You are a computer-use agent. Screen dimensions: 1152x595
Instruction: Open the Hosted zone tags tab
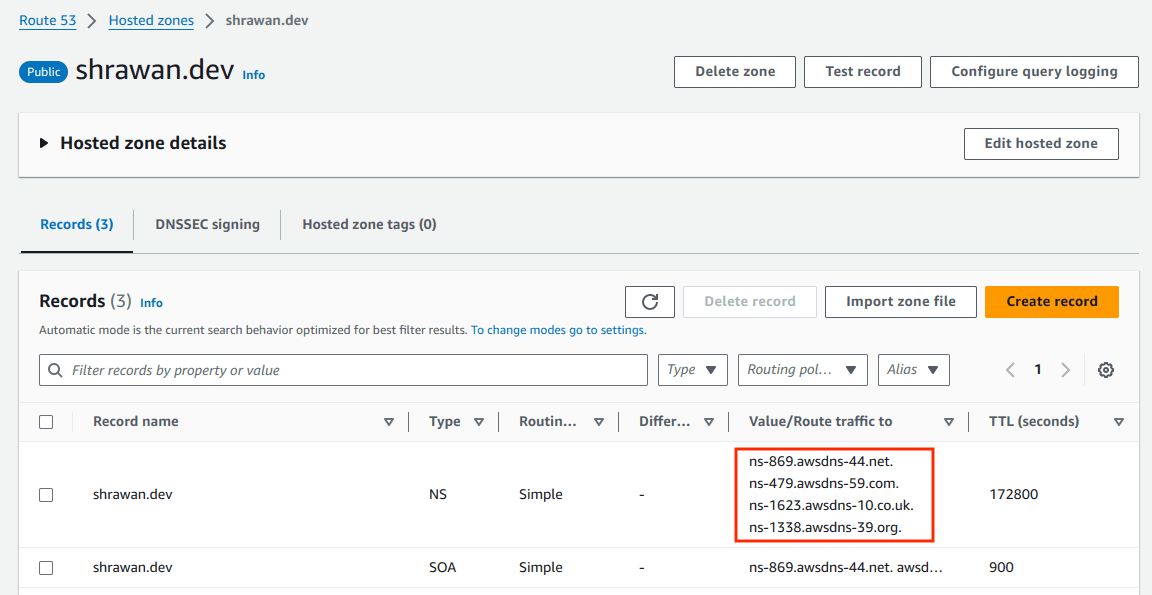pyautogui.click(x=369, y=223)
